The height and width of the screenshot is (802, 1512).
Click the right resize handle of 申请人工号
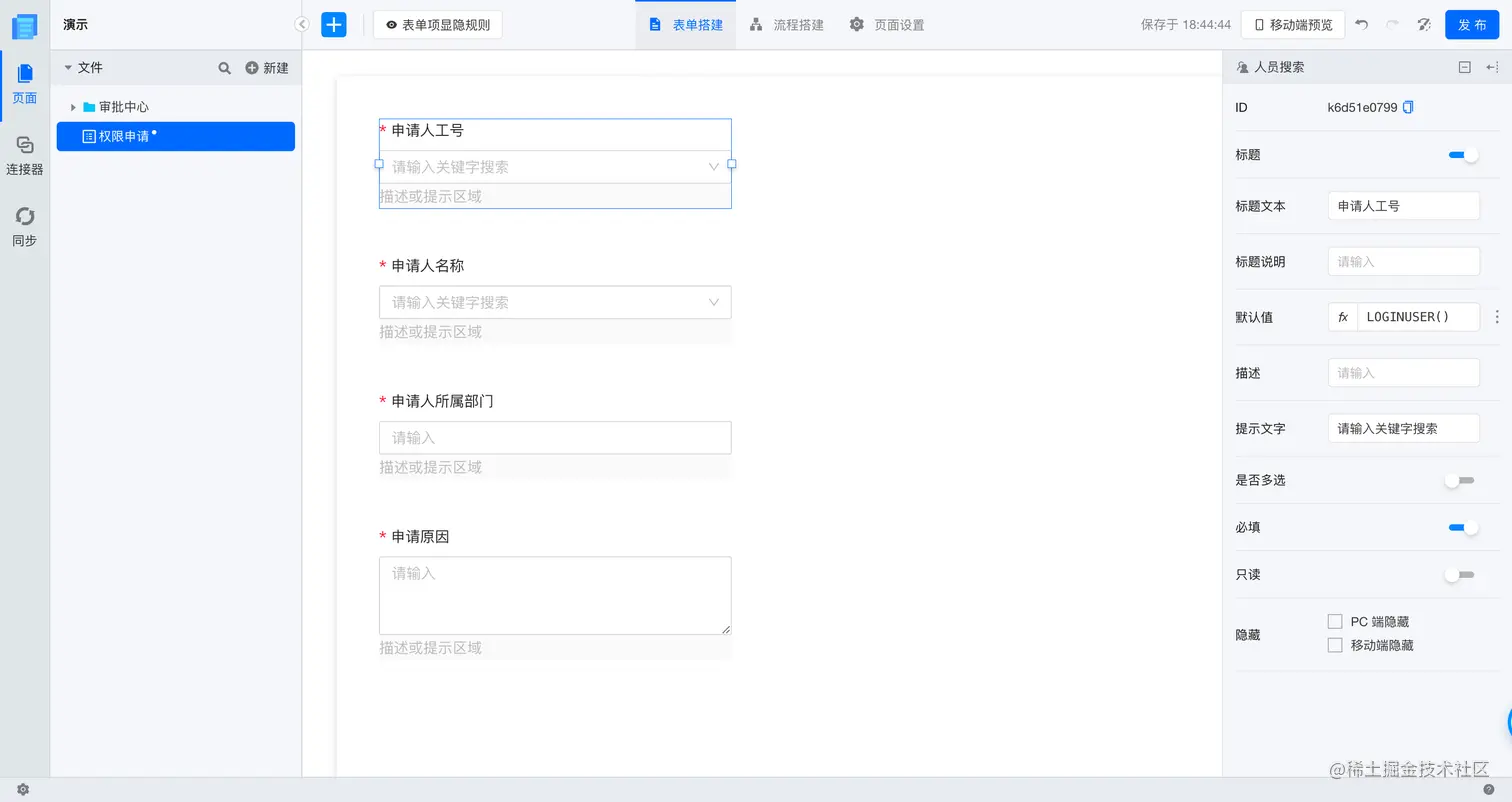pyautogui.click(x=732, y=164)
